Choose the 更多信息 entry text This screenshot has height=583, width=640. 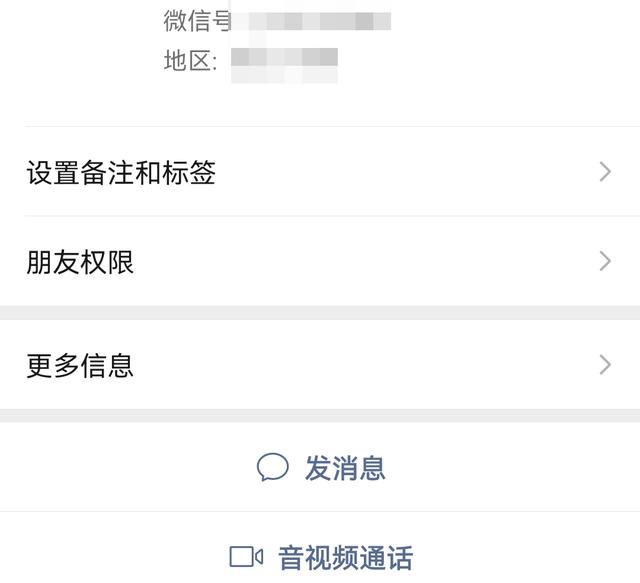pos(80,365)
